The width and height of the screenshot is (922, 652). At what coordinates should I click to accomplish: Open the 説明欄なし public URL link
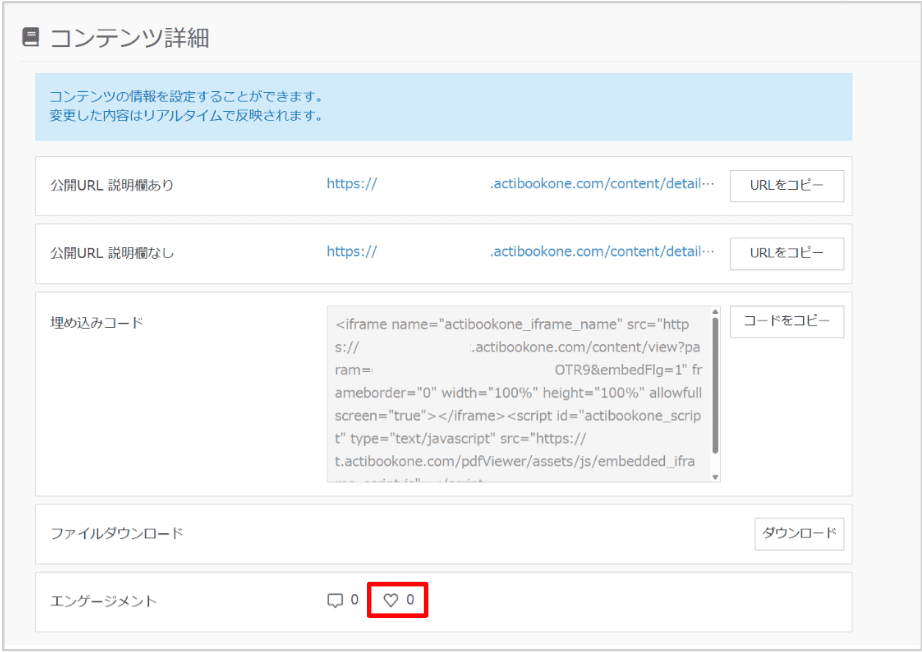tap(520, 252)
